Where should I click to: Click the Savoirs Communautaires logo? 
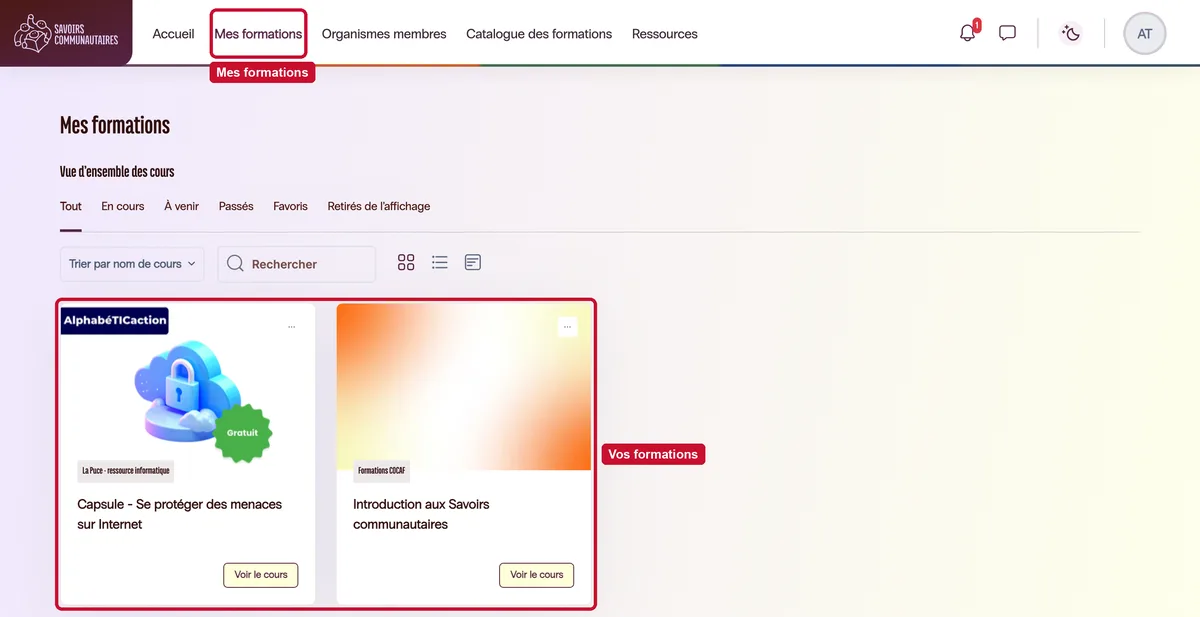pos(66,33)
